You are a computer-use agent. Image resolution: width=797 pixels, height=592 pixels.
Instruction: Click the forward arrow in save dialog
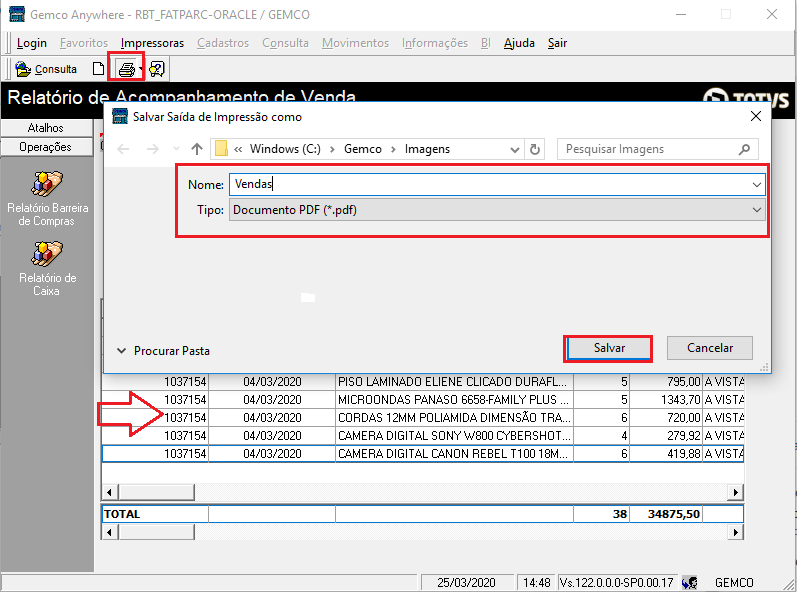pos(152,149)
